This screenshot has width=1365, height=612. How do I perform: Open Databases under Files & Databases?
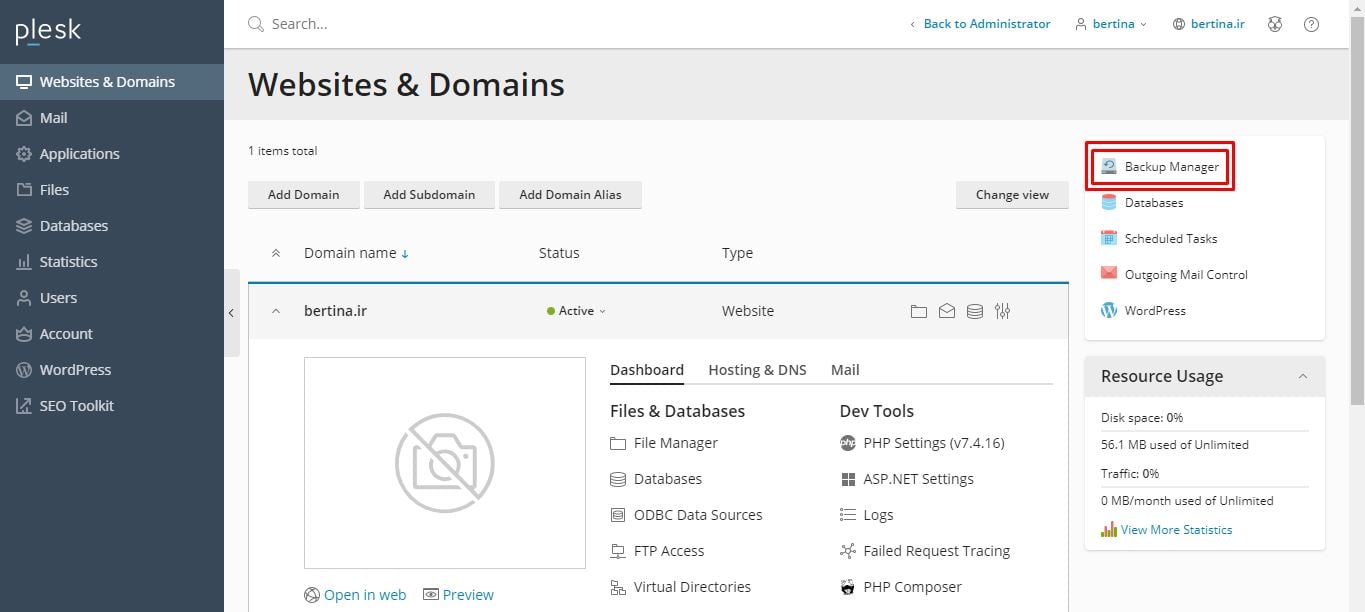tap(656, 479)
